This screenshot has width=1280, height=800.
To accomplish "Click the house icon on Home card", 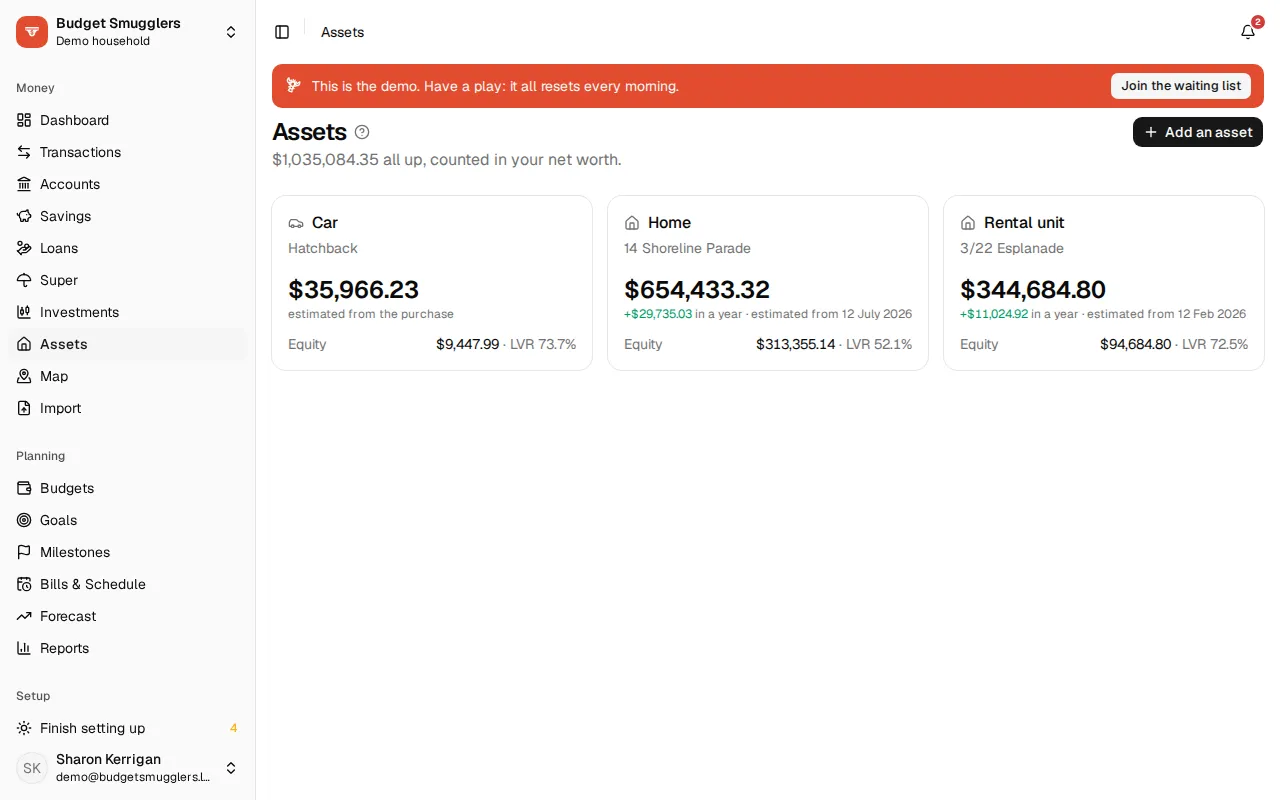I will pyautogui.click(x=632, y=223).
